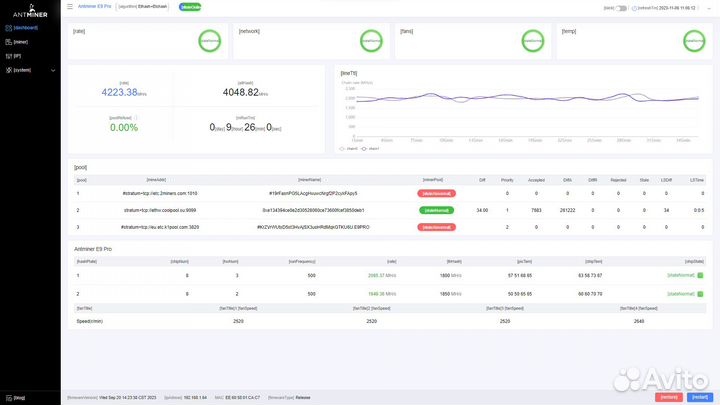Click the average hashrate value 4048.82
This screenshot has height=405, width=720.
[x=241, y=92]
